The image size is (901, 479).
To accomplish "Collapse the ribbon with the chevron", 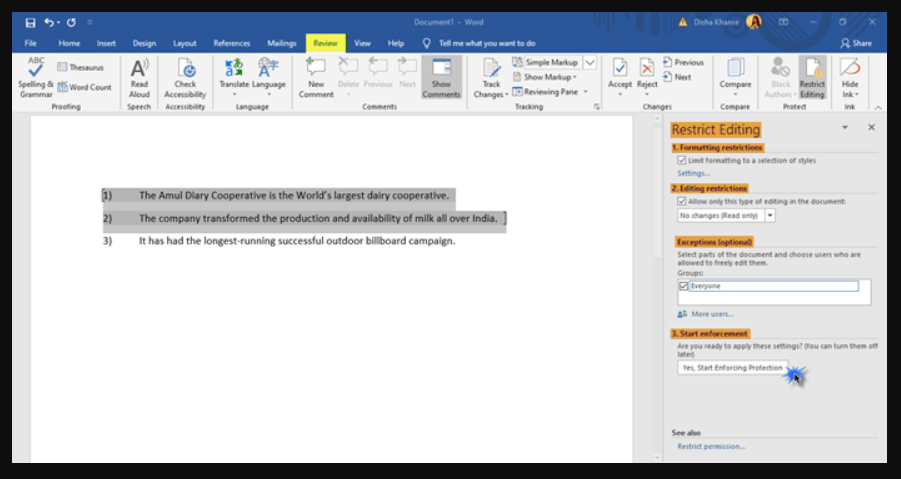I will [x=878, y=107].
